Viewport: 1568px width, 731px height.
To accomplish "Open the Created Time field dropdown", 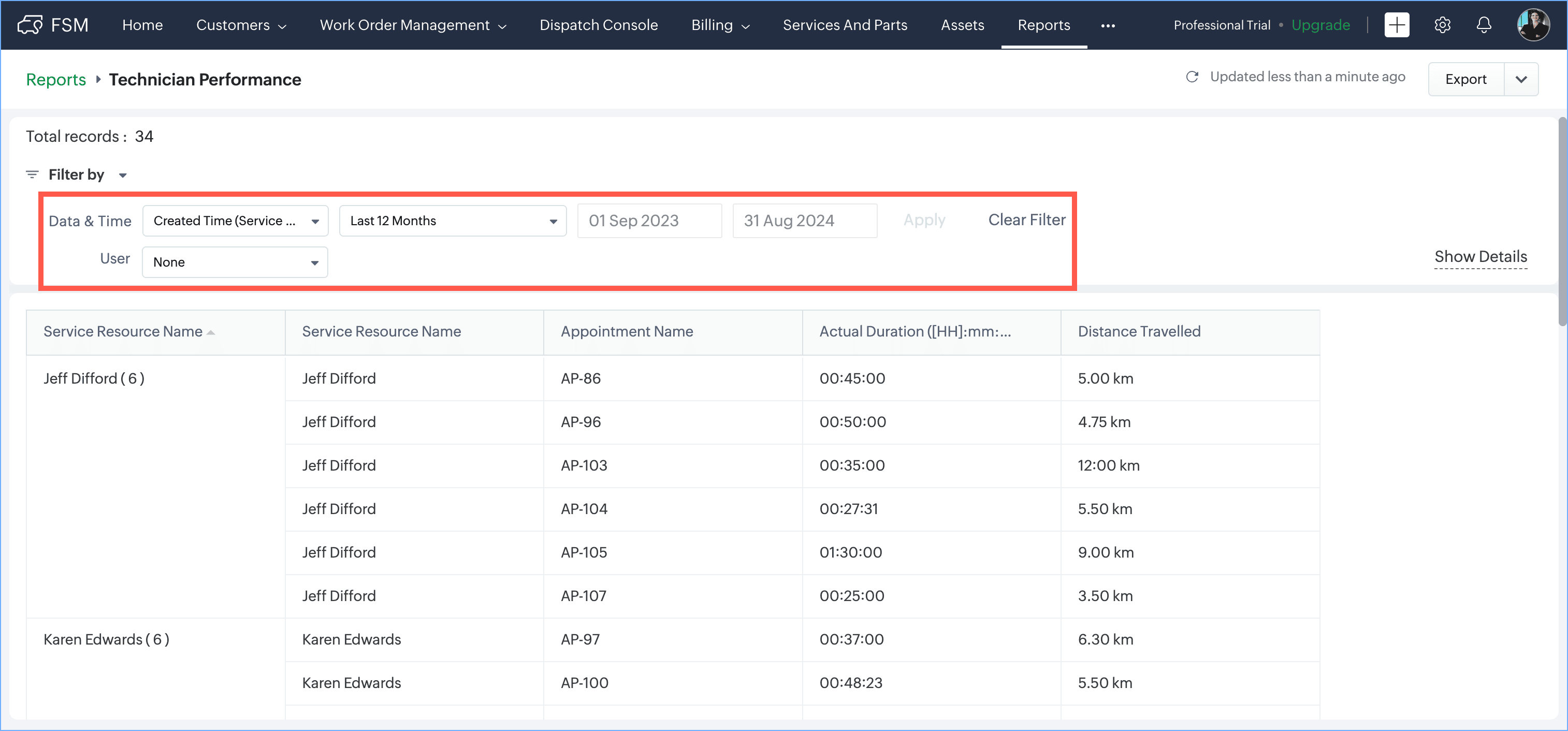I will click(x=235, y=221).
